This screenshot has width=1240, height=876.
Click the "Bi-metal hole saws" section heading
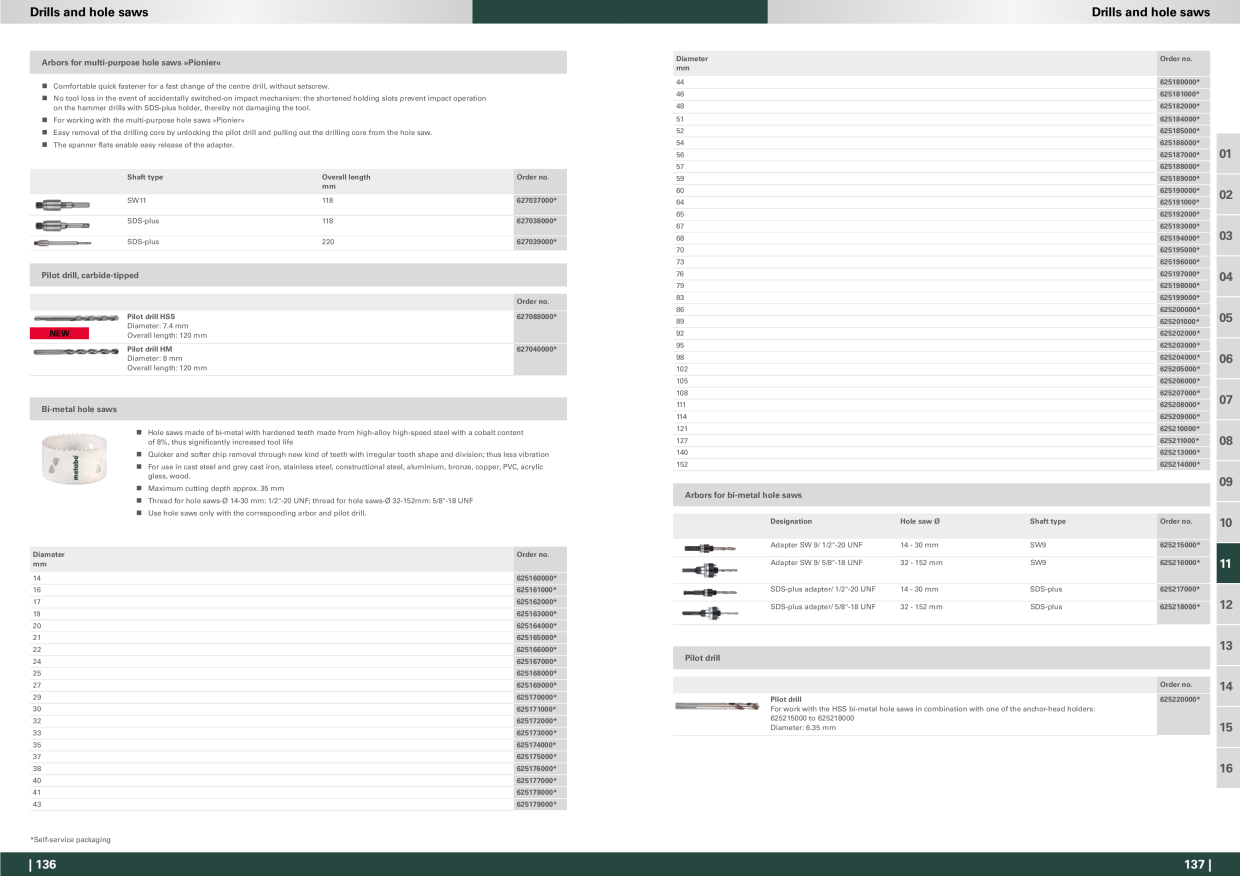pos(79,409)
